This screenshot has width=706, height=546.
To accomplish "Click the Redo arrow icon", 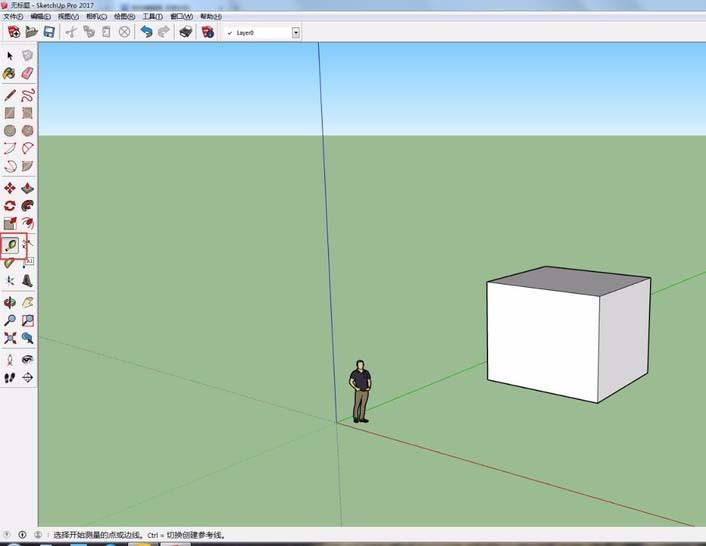I will tap(164, 32).
